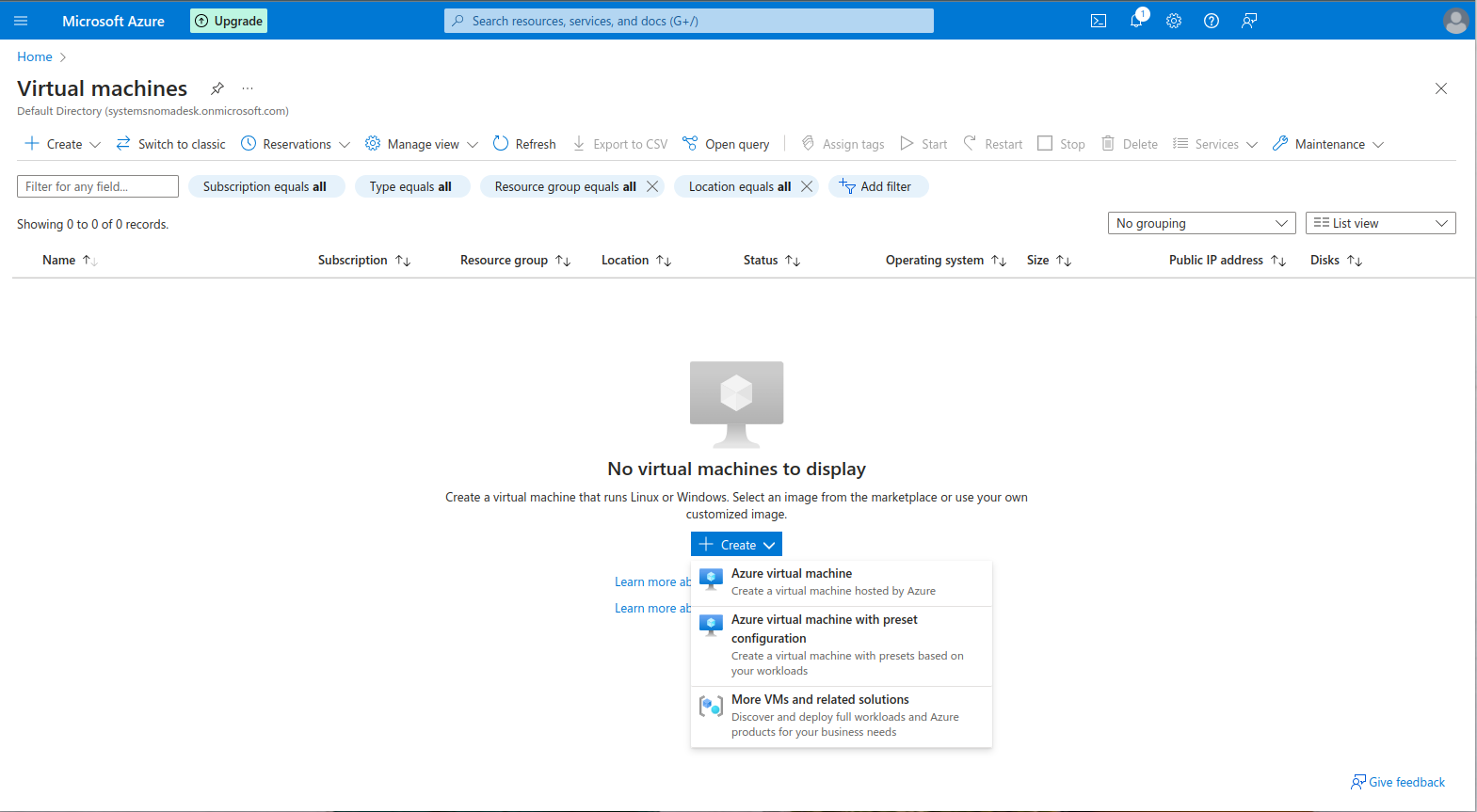1477x812 pixels.
Task: Click the Restart toolbar button
Action: (x=992, y=144)
